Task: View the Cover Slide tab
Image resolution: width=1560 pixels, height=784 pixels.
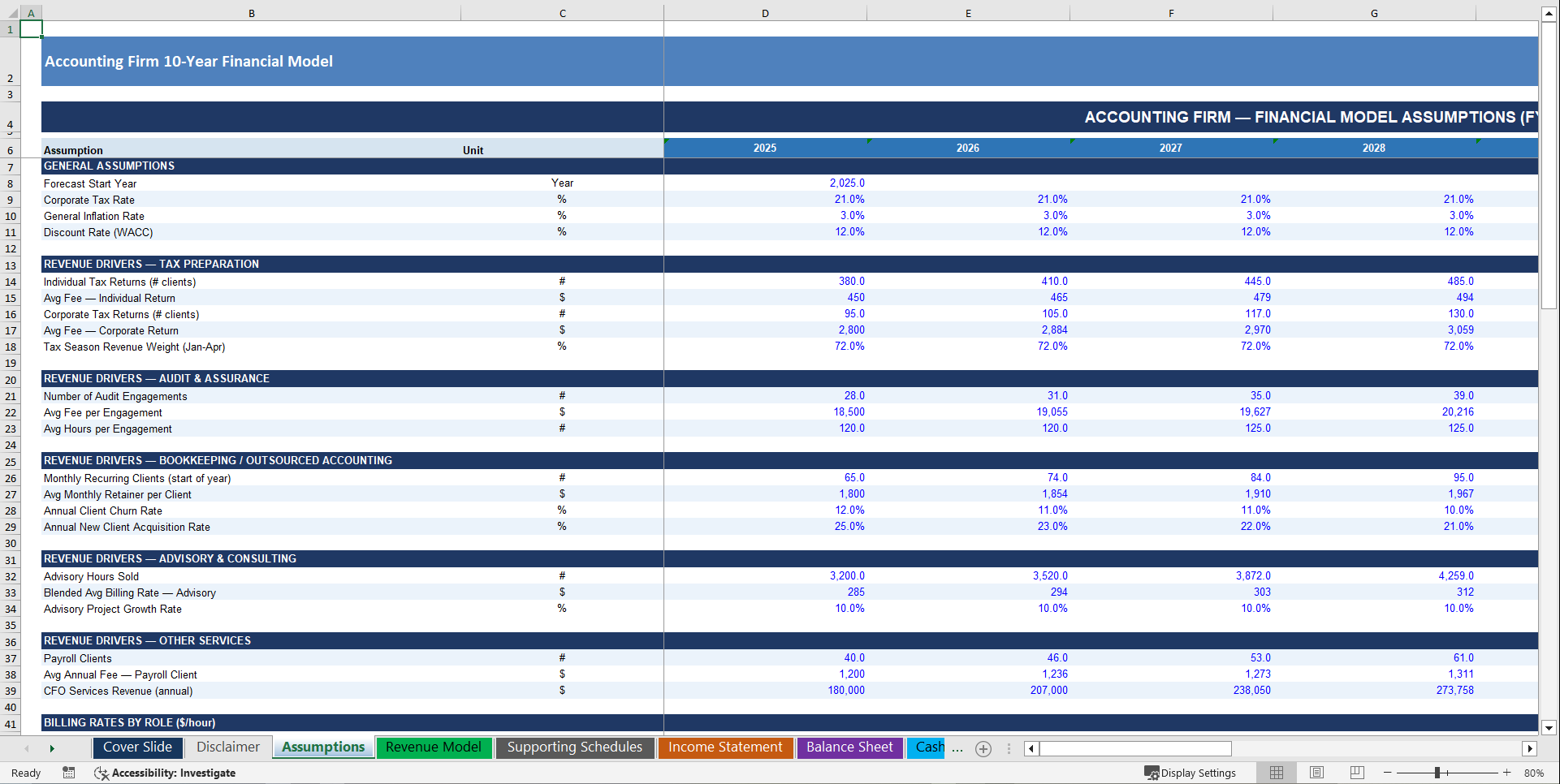Action: pos(137,747)
